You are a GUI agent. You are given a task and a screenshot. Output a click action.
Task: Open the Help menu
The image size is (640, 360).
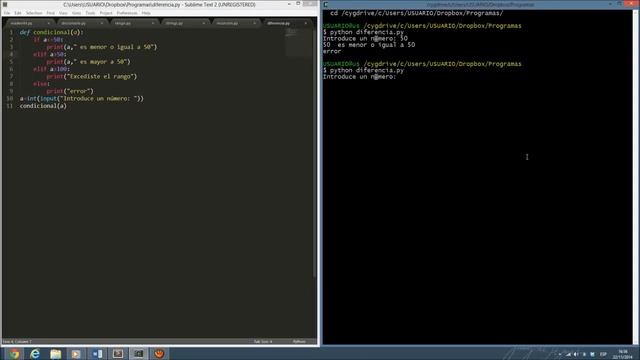tap(146, 13)
